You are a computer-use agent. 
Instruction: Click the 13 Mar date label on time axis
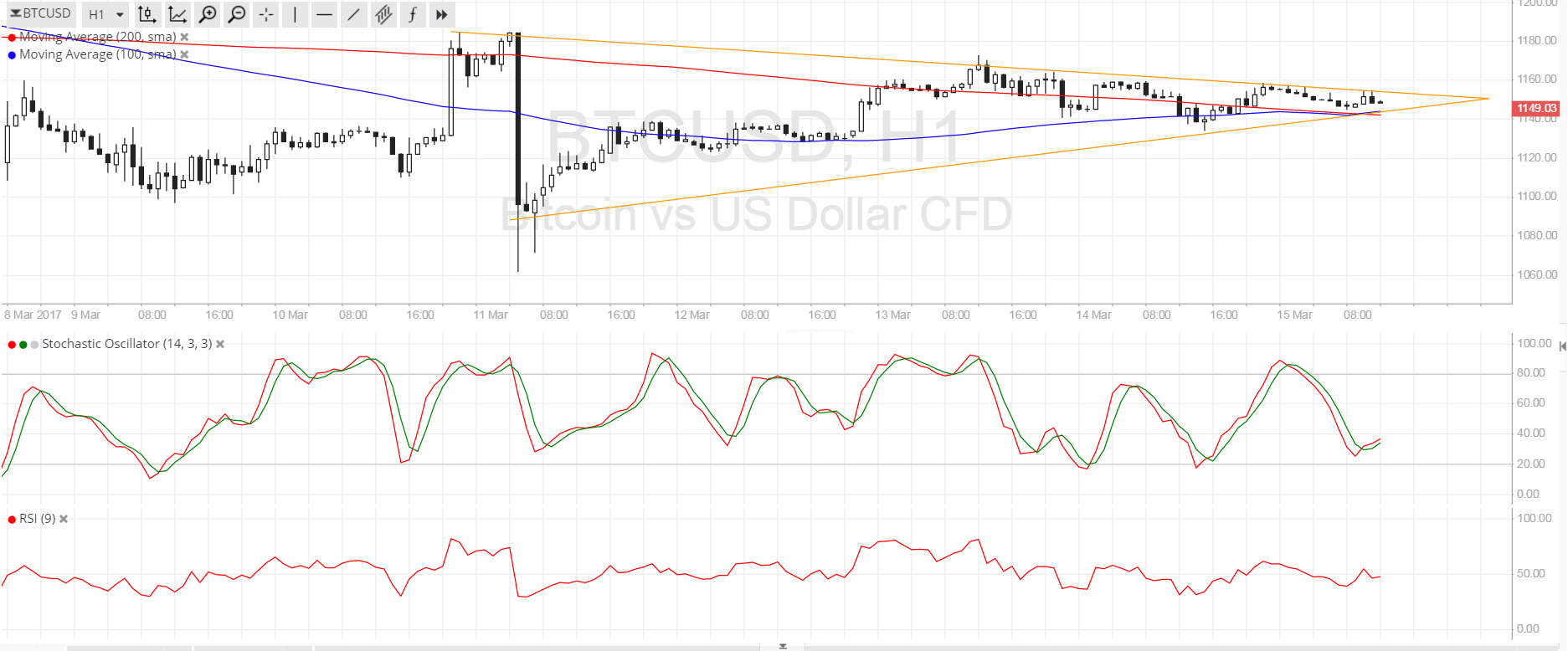coord(892,315)
